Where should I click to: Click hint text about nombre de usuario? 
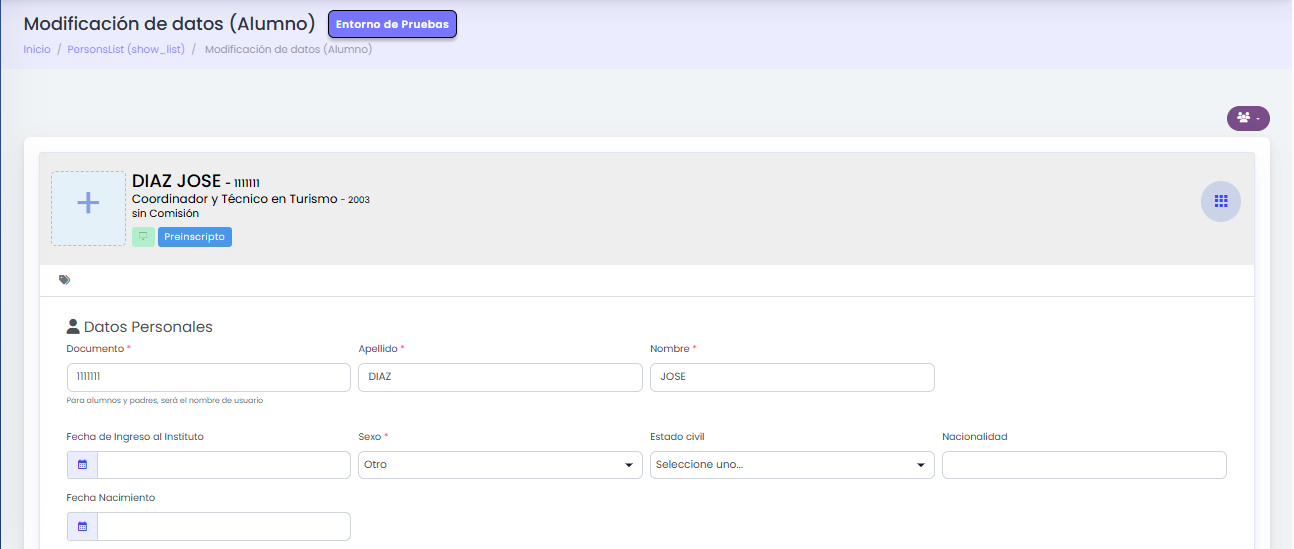(165, 400)
